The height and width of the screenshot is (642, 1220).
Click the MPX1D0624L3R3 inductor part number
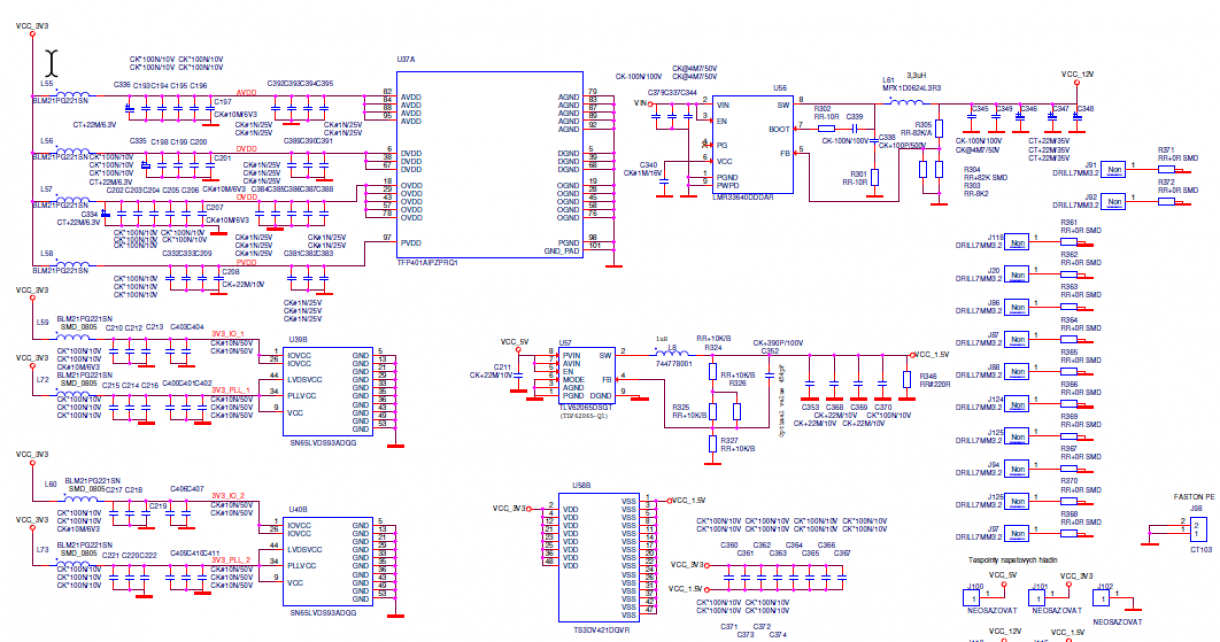click(911, 88)
